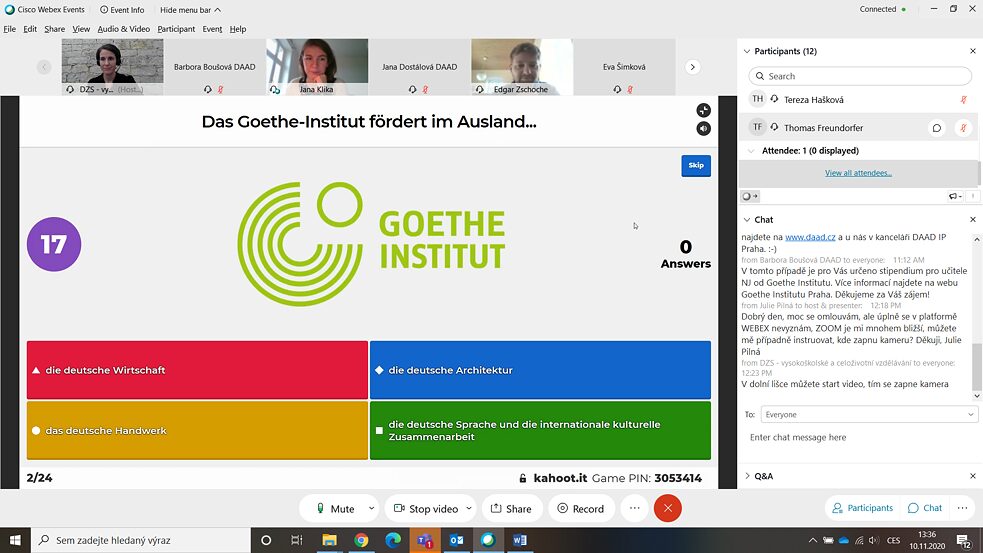Click Enter chat message field

pyautogui.click(x=860, y=437)
